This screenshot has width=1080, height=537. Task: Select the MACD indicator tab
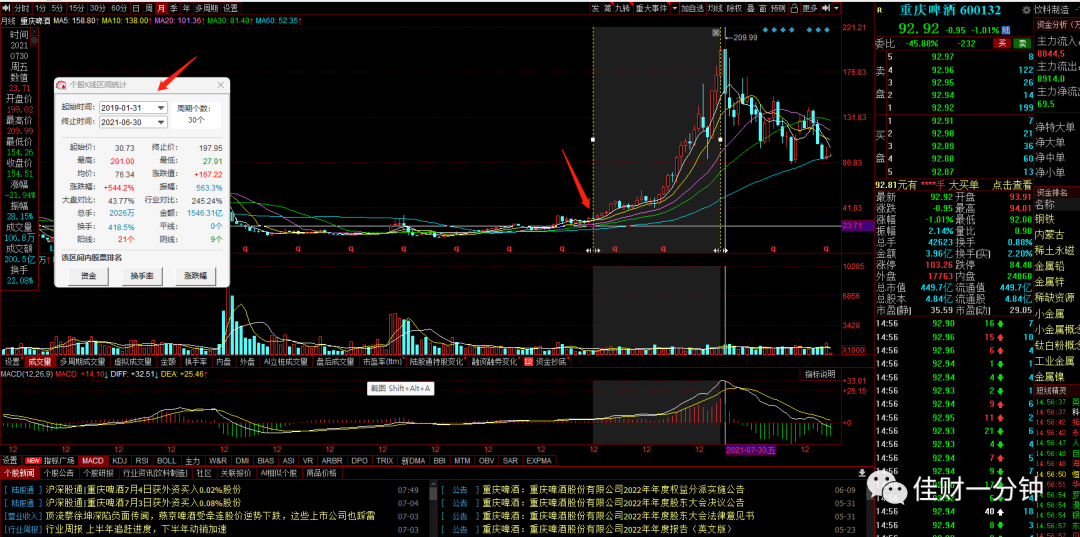coord(93,460)
